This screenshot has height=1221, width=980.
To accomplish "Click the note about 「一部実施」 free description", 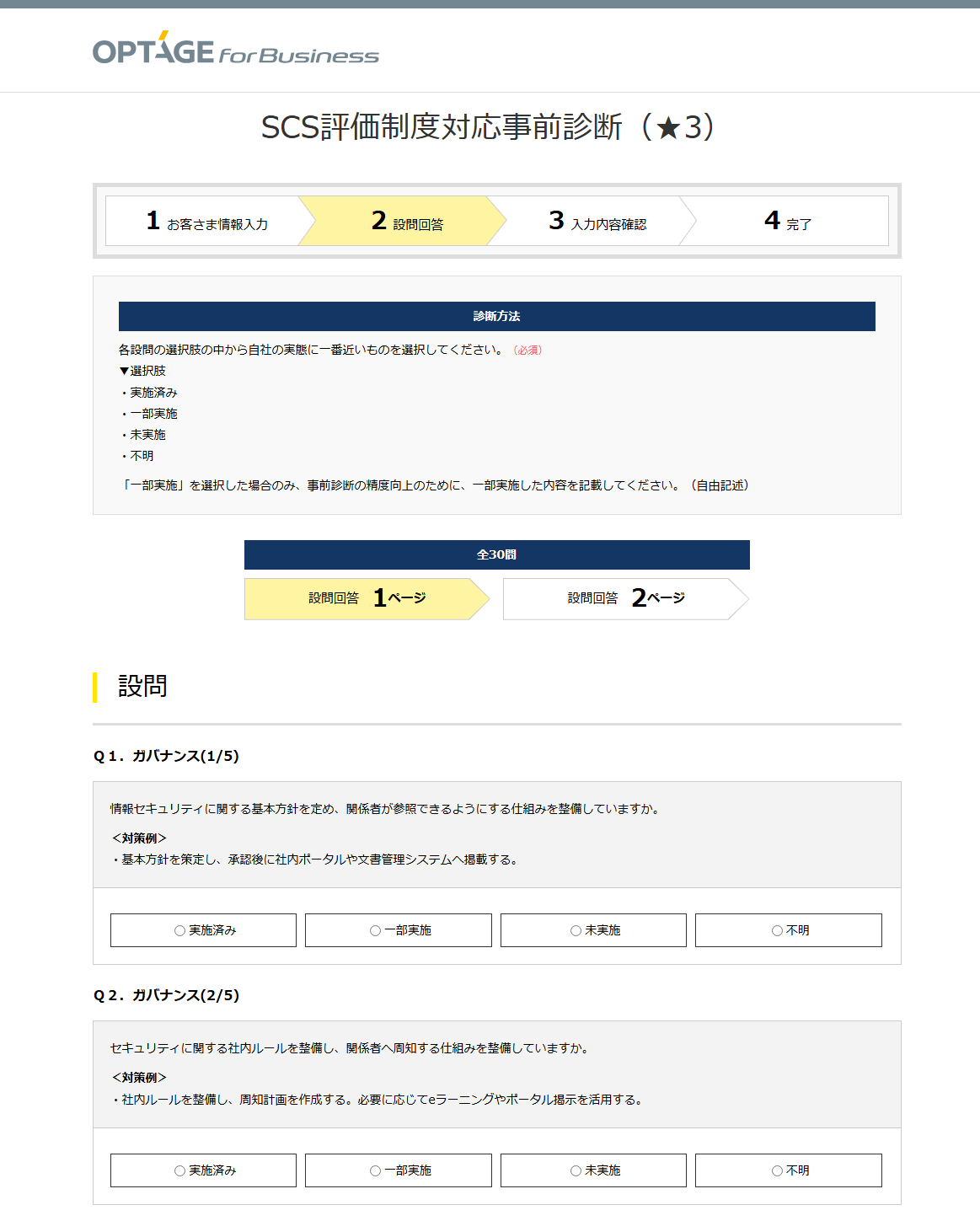I will click(436, 485).
